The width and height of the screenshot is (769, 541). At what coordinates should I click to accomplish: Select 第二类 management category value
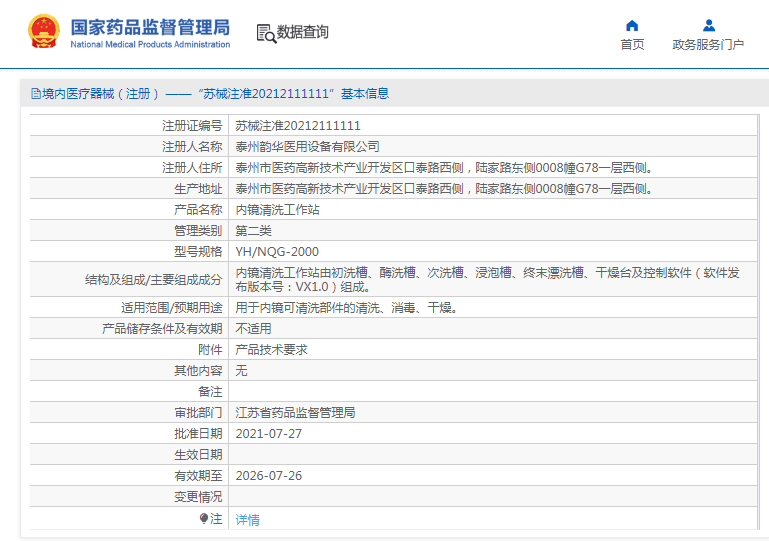click(x=254, y=231)
